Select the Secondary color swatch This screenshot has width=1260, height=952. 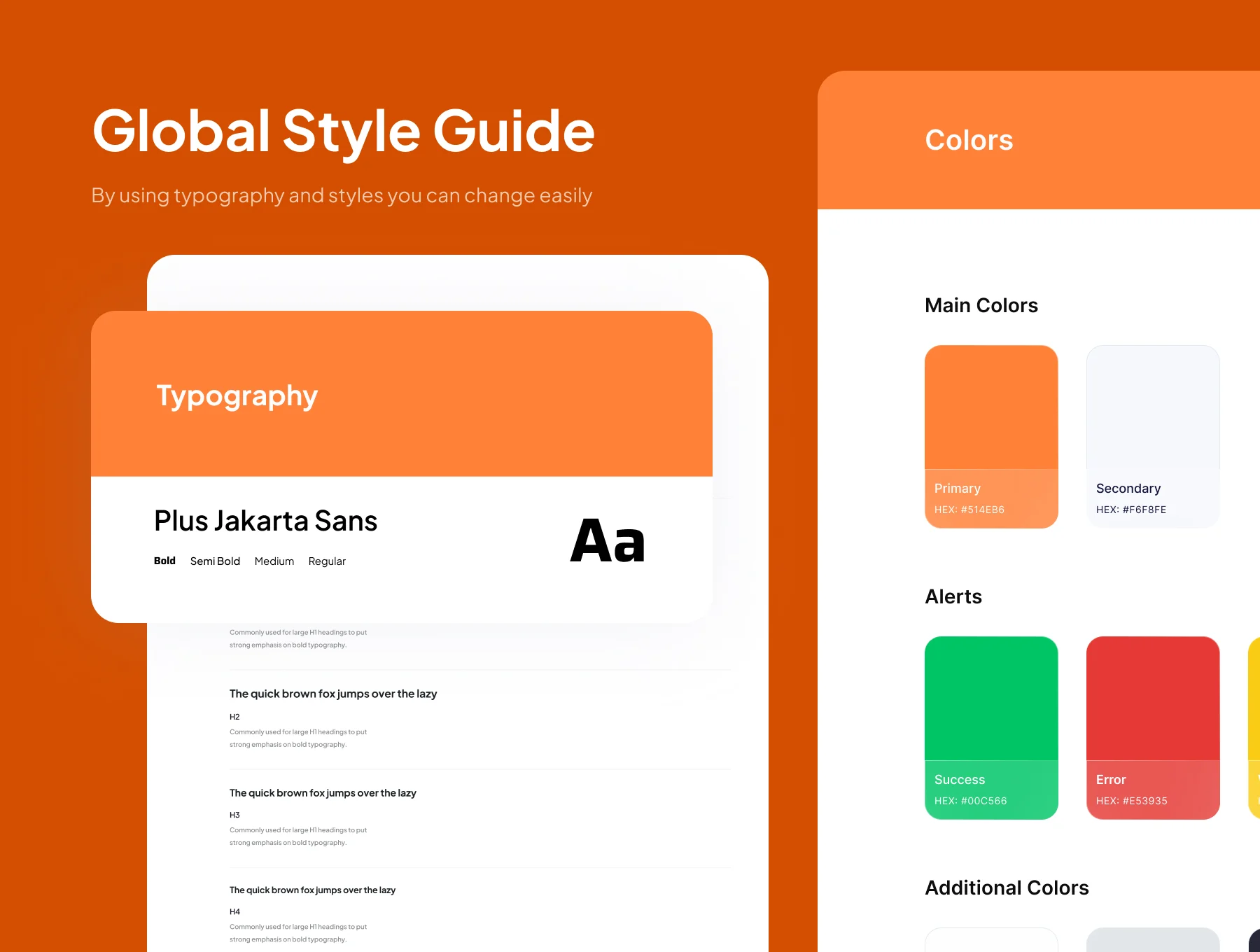(x=1153, y=436)
